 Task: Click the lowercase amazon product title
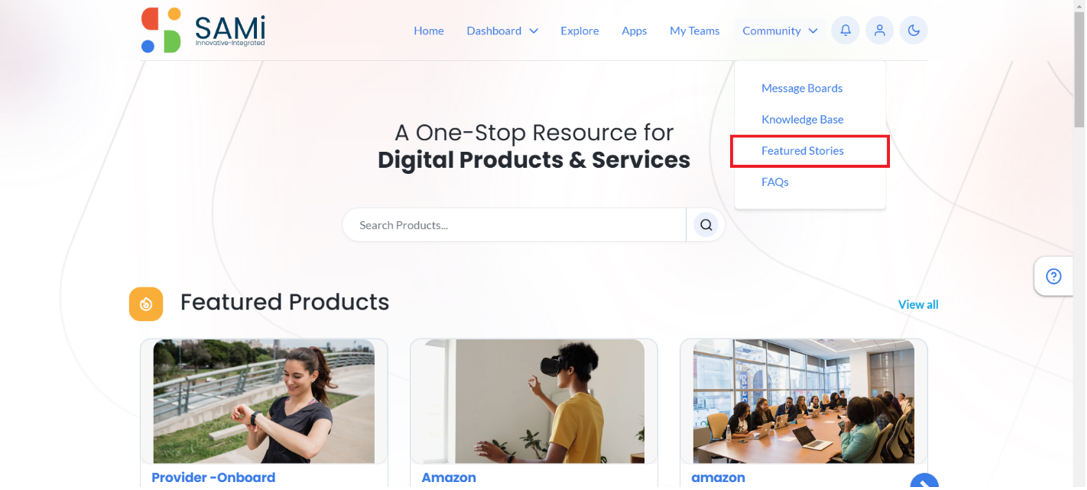pos(718,478)
